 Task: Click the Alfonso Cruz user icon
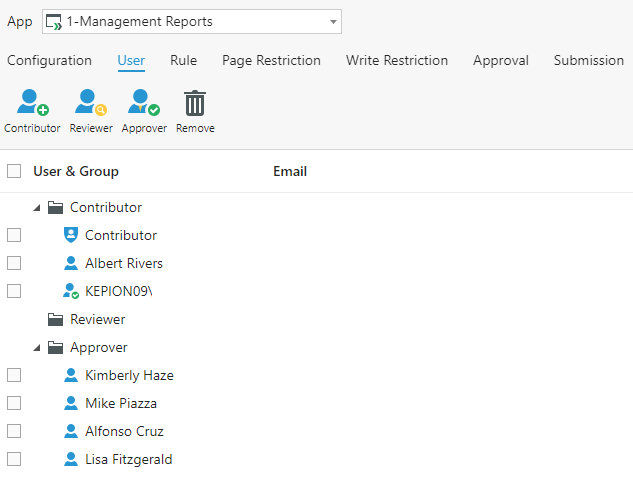point(71,431)
